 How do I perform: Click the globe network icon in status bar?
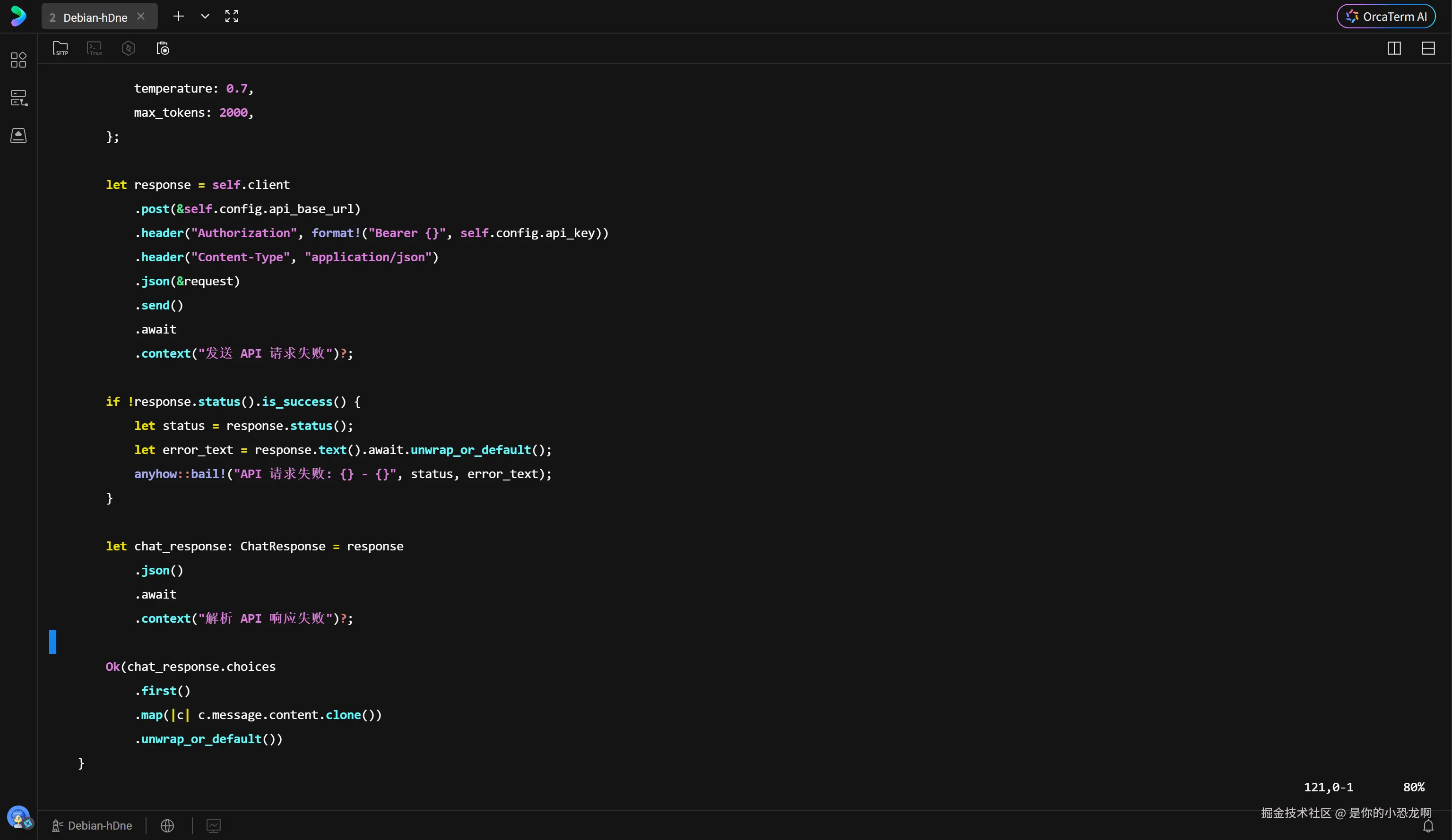point(167,826)
